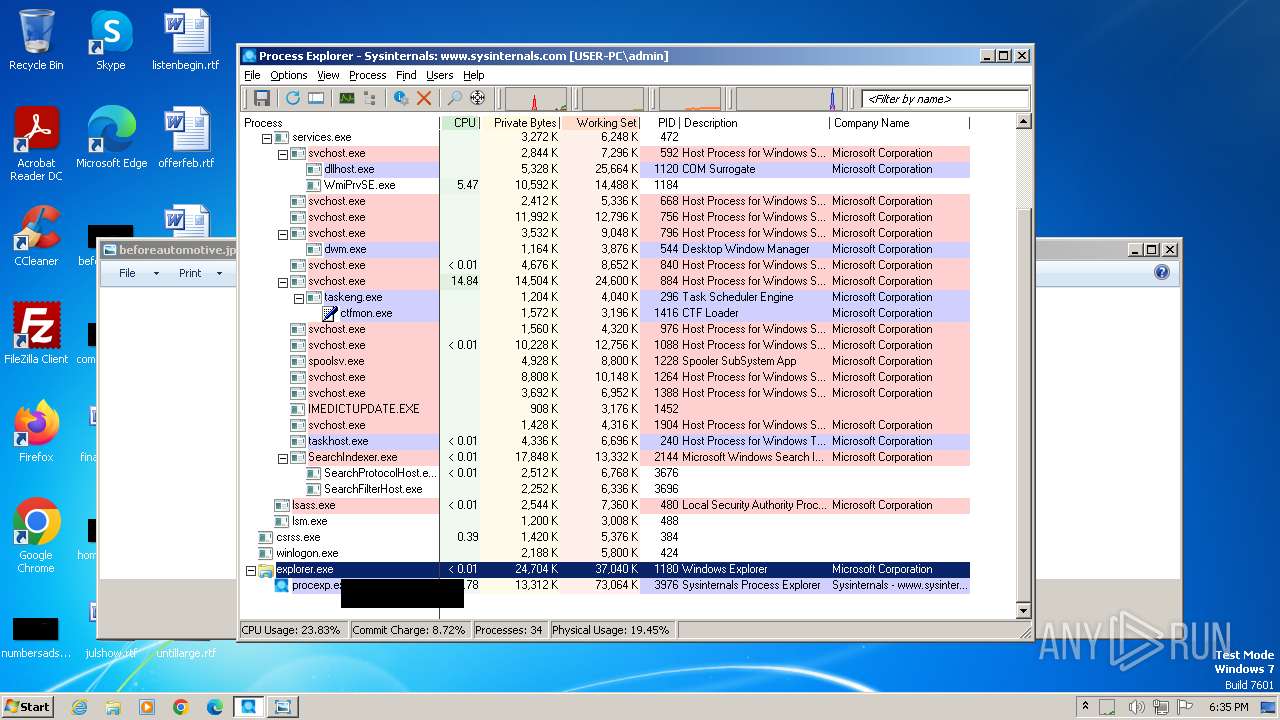Image resolution: width=1280 pixels, height=720 pixels.
Task: Open Recycle Bin desktop icon
Action: coord(36,41)
